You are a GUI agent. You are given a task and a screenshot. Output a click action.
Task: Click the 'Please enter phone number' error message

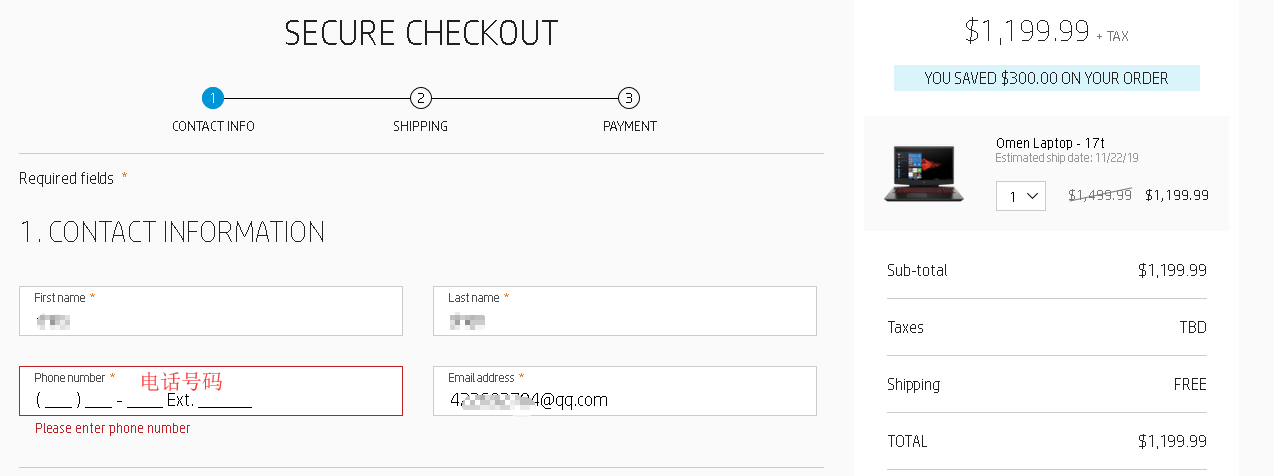coord(112,429)
